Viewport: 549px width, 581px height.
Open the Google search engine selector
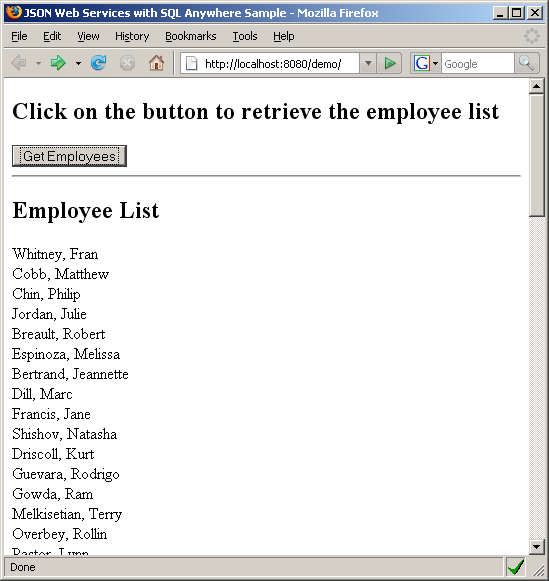(x=426, y=63)
